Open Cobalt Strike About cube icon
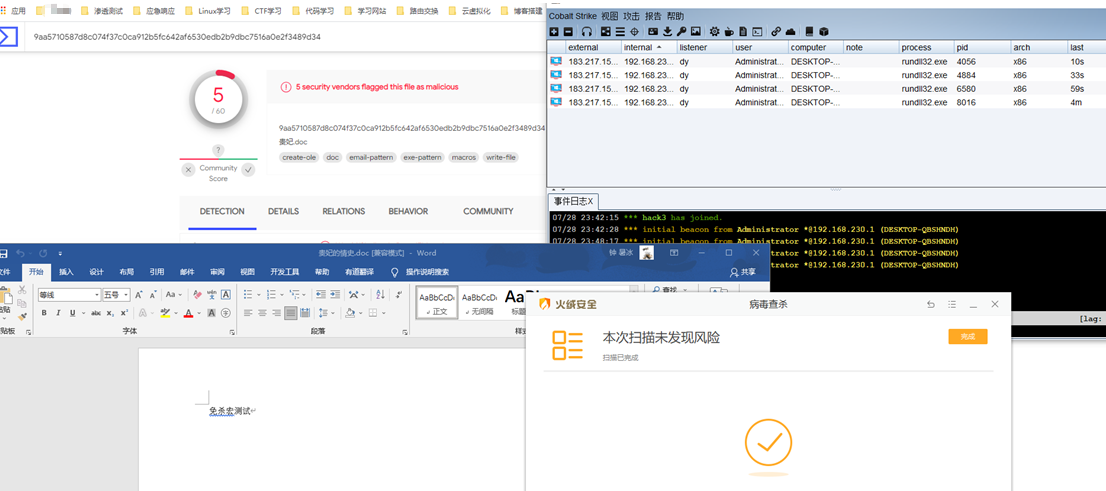Screen dimensions: 1106x491 823,32
